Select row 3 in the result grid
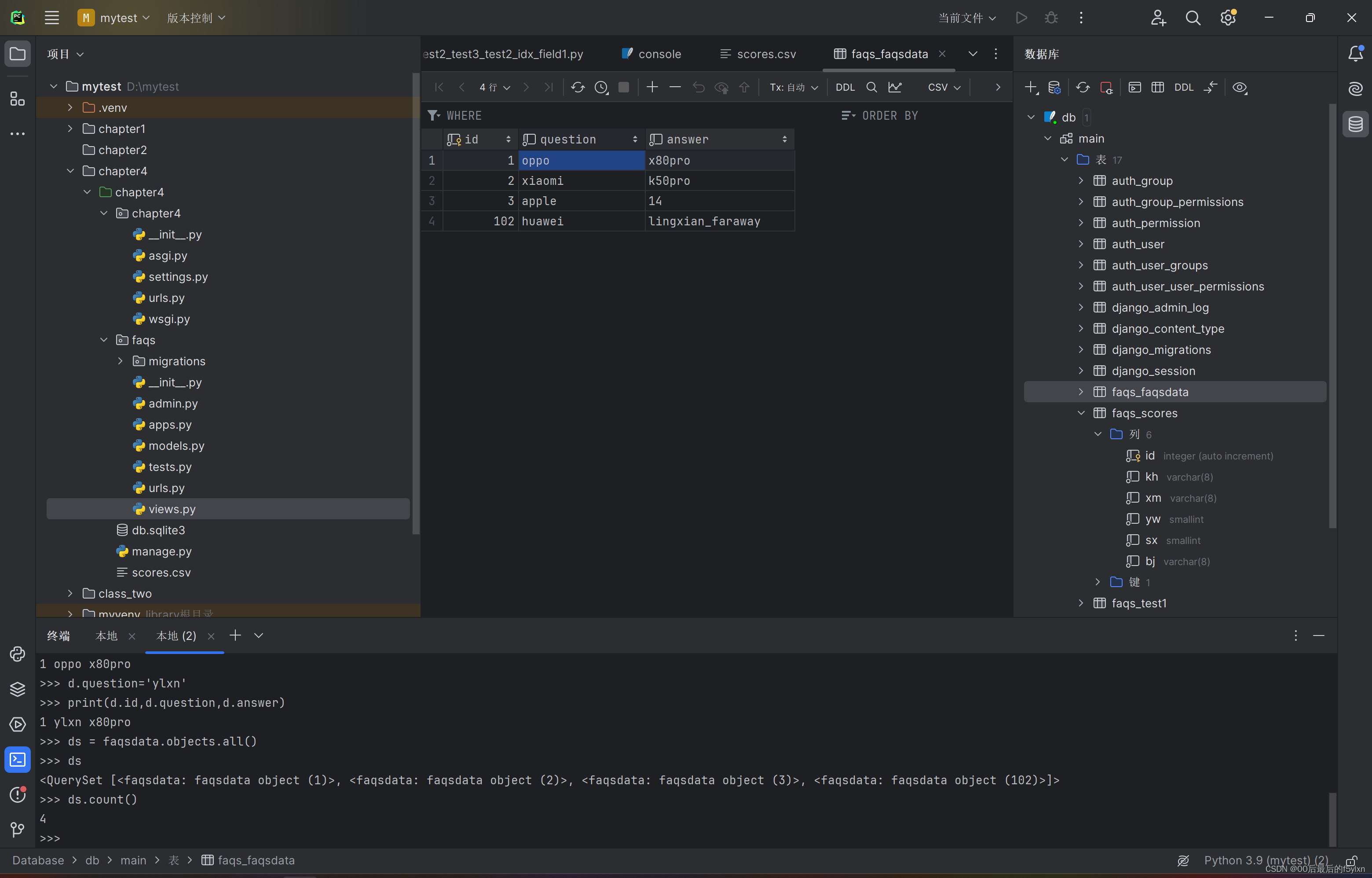Image resolution: width=1372 pixels, height=878 pixels. [x=432, y=200]
